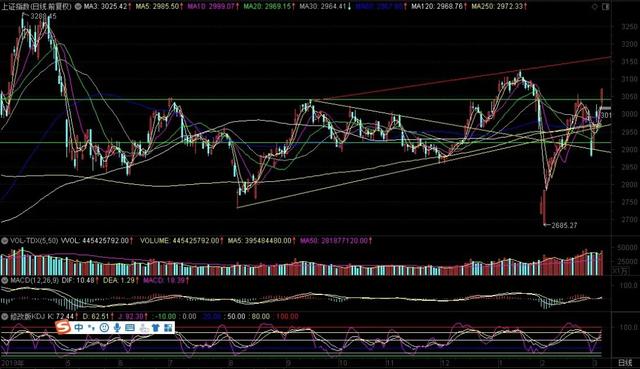Click the 3288.45 high price marker

point(43,16)
